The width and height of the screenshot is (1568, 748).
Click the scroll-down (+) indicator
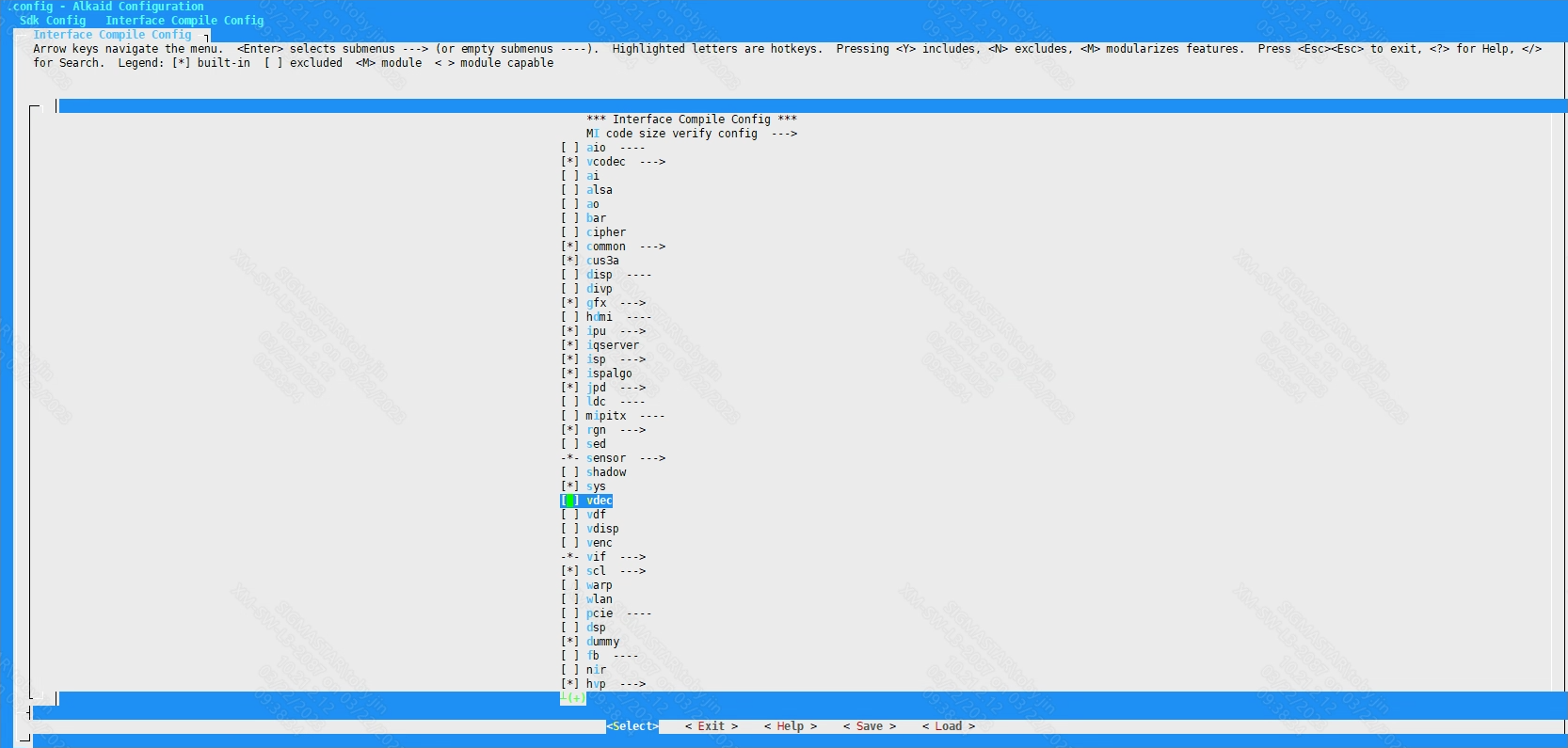click(573, 698)
